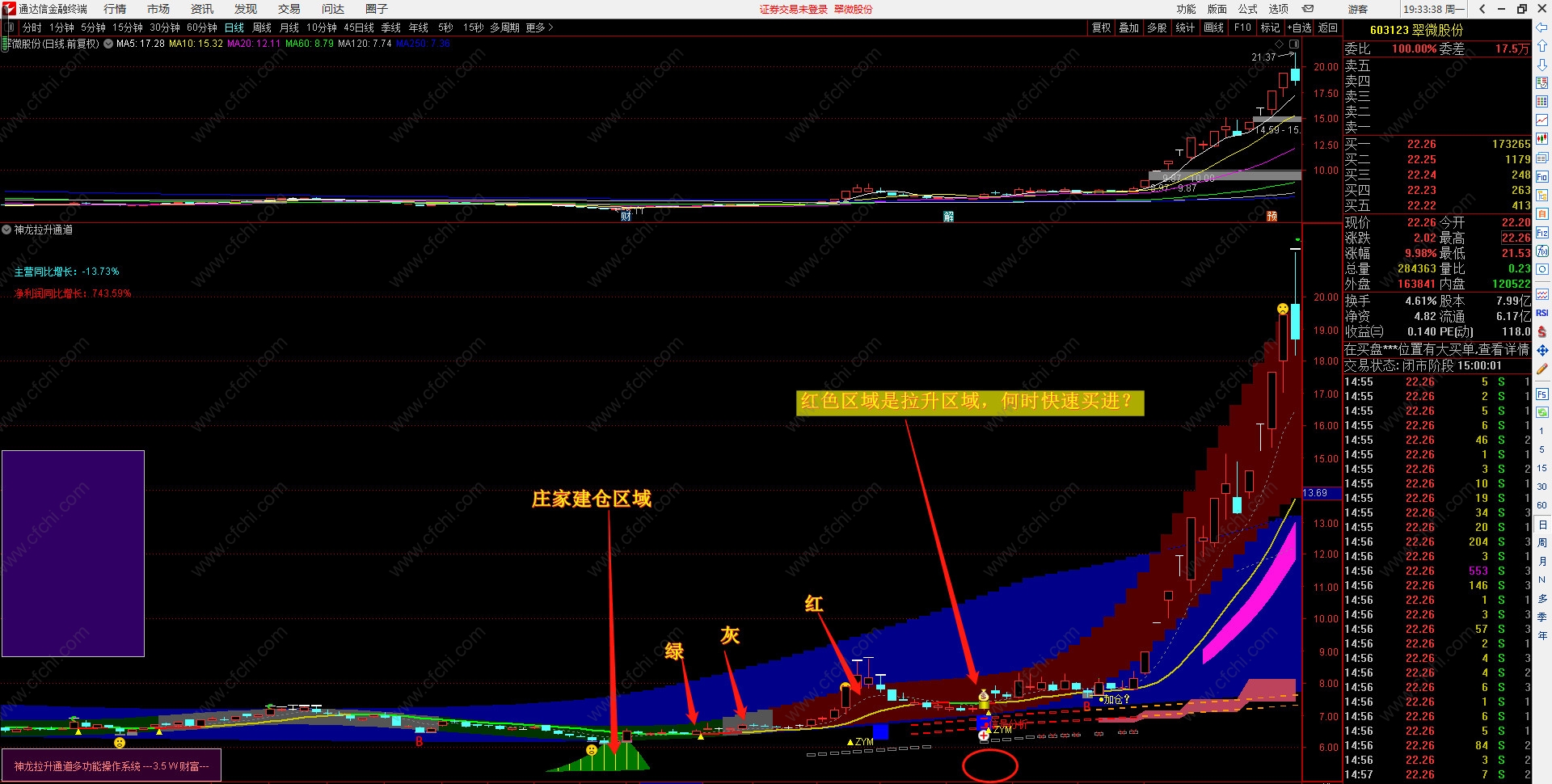Open the F(x) formula icon in sidebar
This screenshot has width=1552, height=784.
click(1542, 251)
